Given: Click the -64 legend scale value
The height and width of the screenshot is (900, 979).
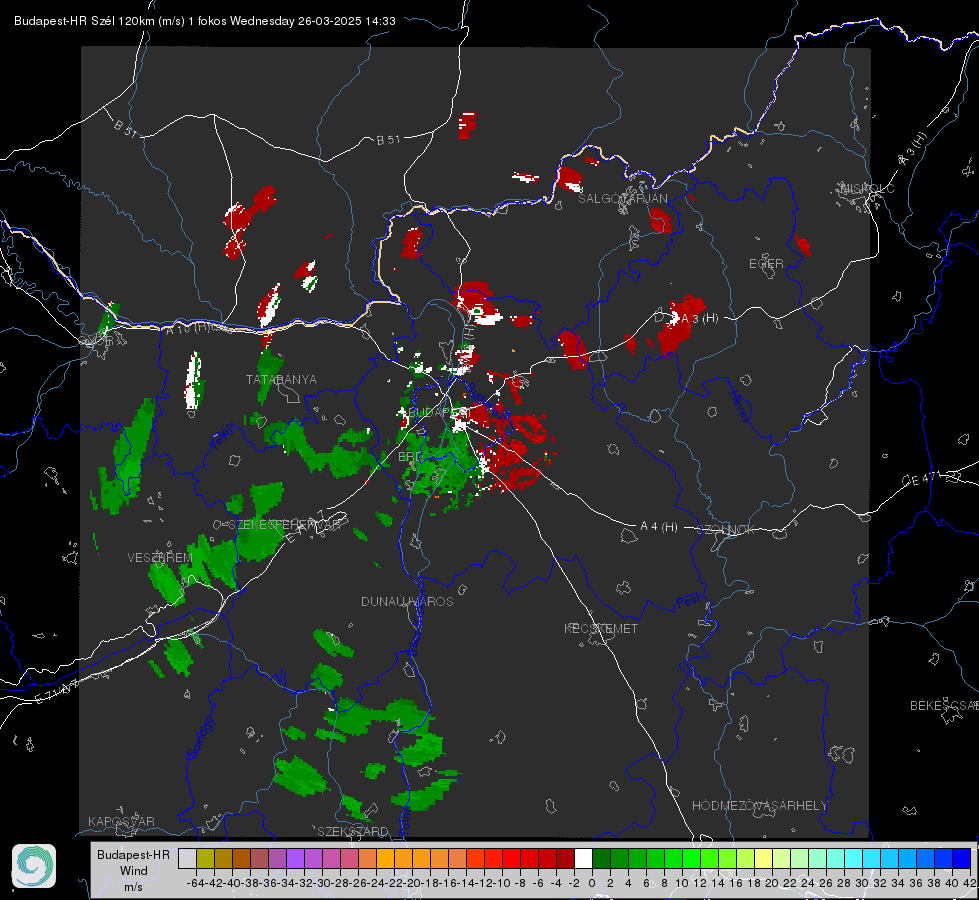Looking at the screenshot, I should (196, 883).
